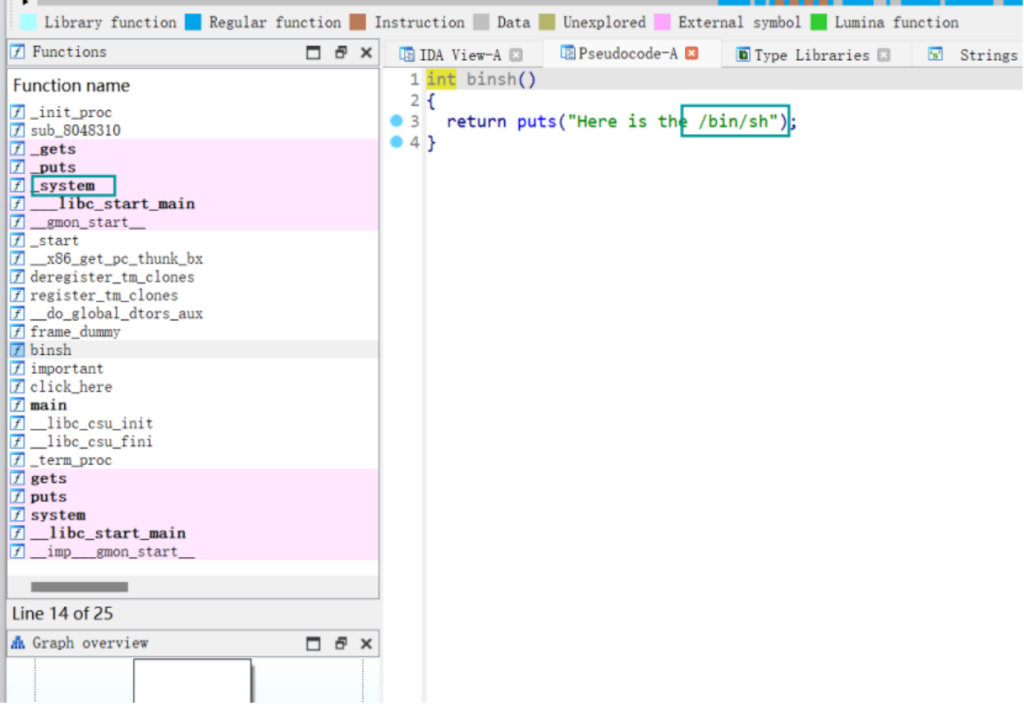1024x704 pixels.
Task: Close the IDA View-A tab
Action: pos(516,55)
